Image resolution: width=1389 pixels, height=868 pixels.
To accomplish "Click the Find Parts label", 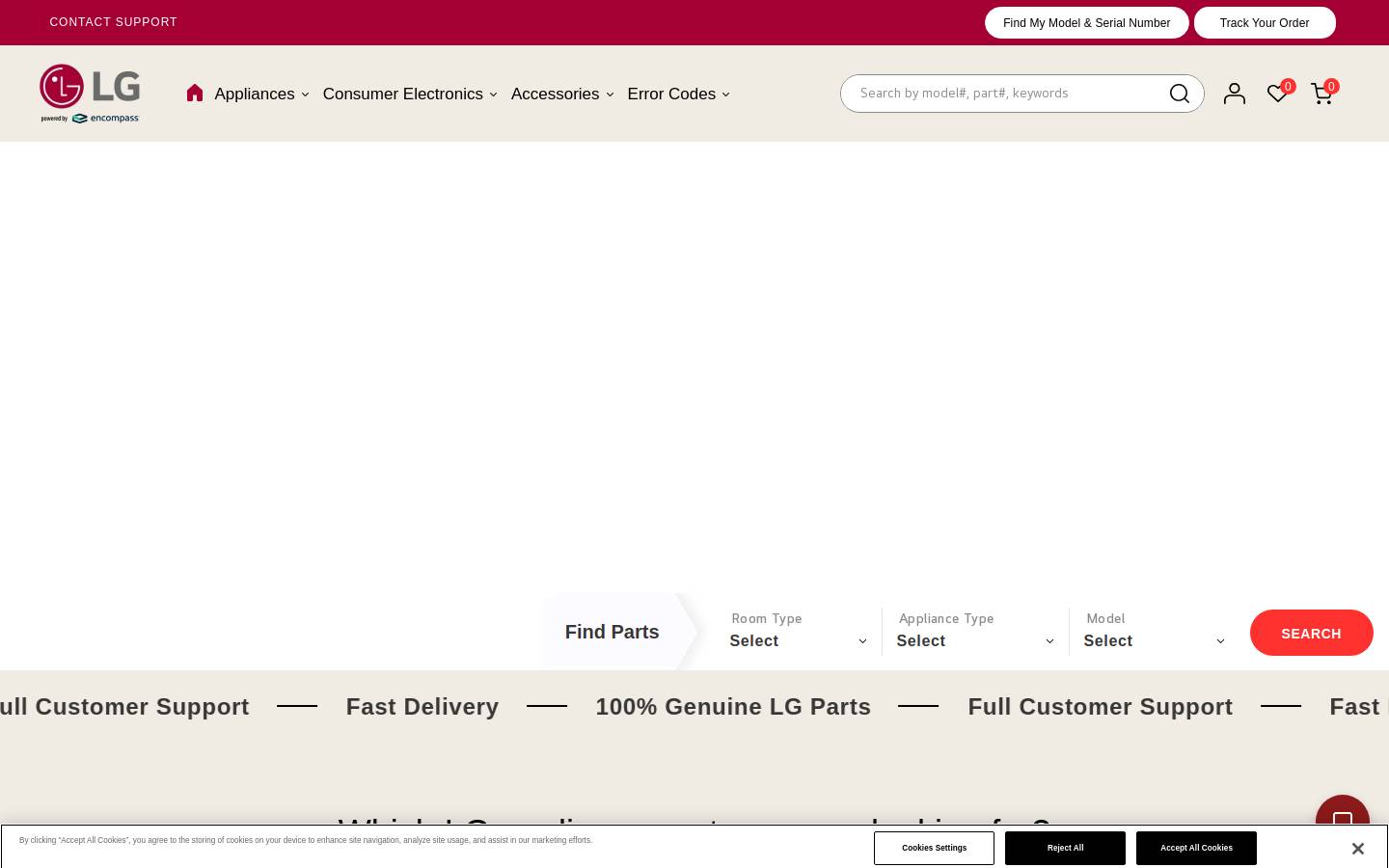I will pyautogui.click(x=612, y=632).
